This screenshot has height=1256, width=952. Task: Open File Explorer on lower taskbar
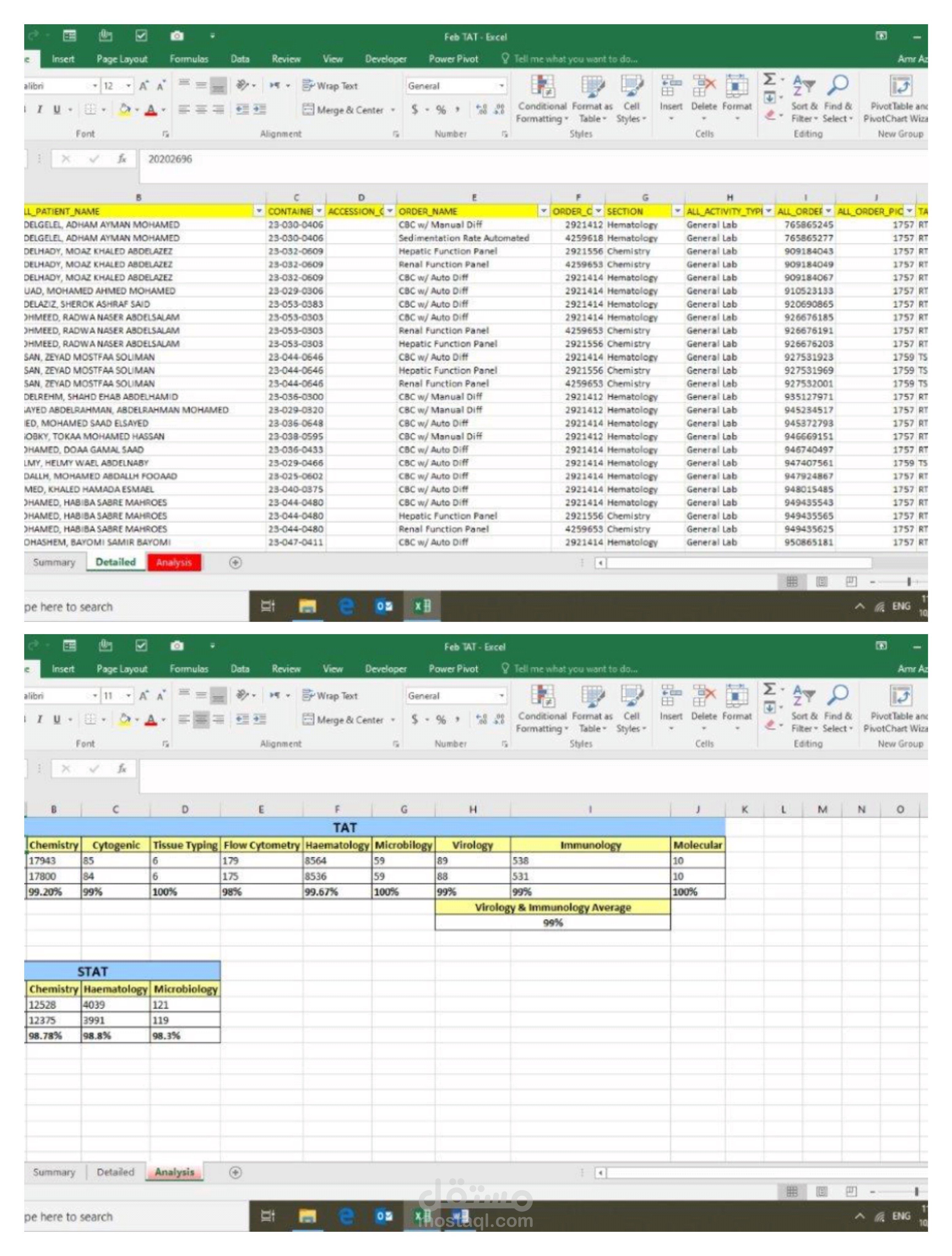[307, 1216]
